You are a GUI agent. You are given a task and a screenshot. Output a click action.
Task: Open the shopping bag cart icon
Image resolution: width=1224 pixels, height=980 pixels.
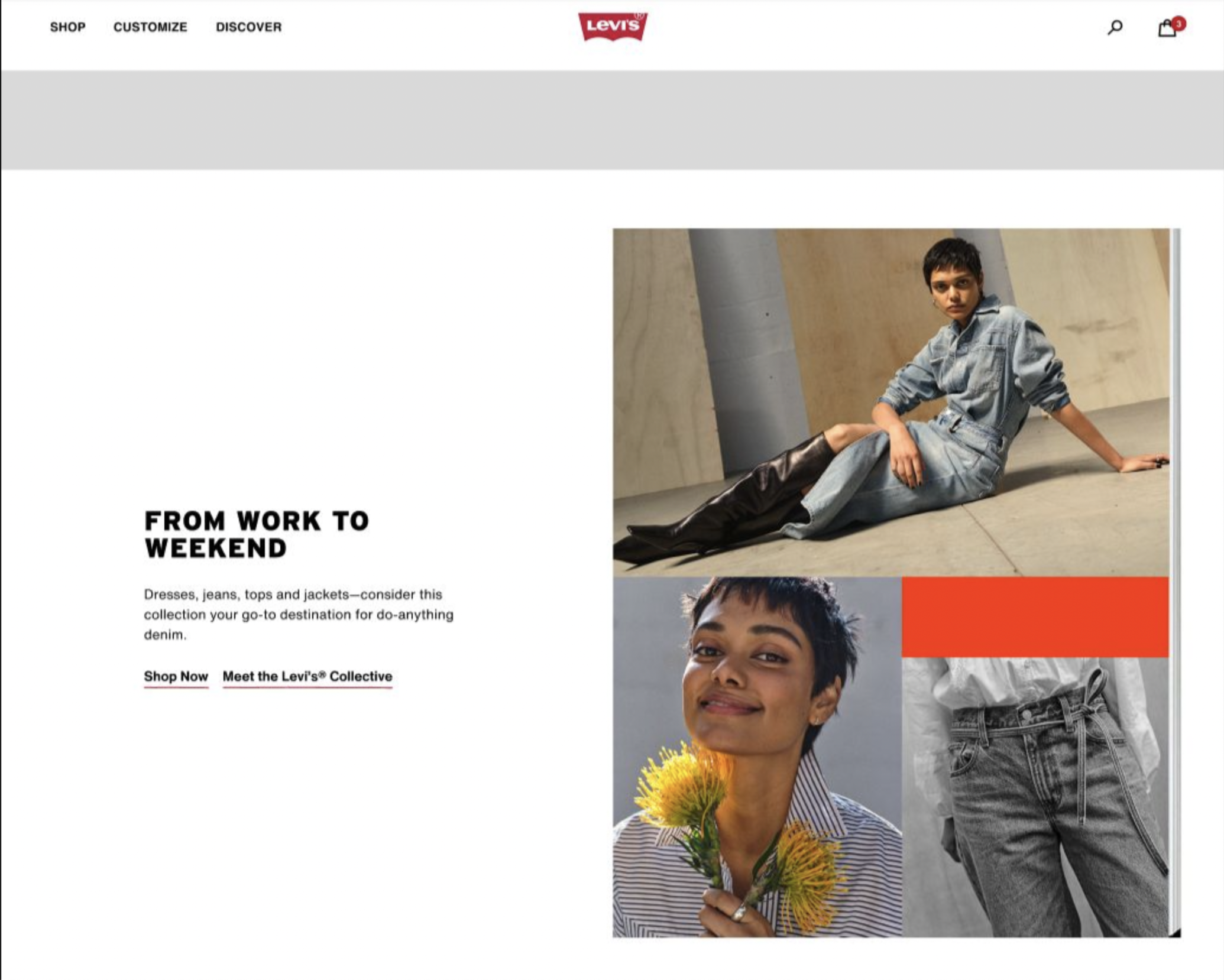pyautogui.click(x=1167, y=28)
